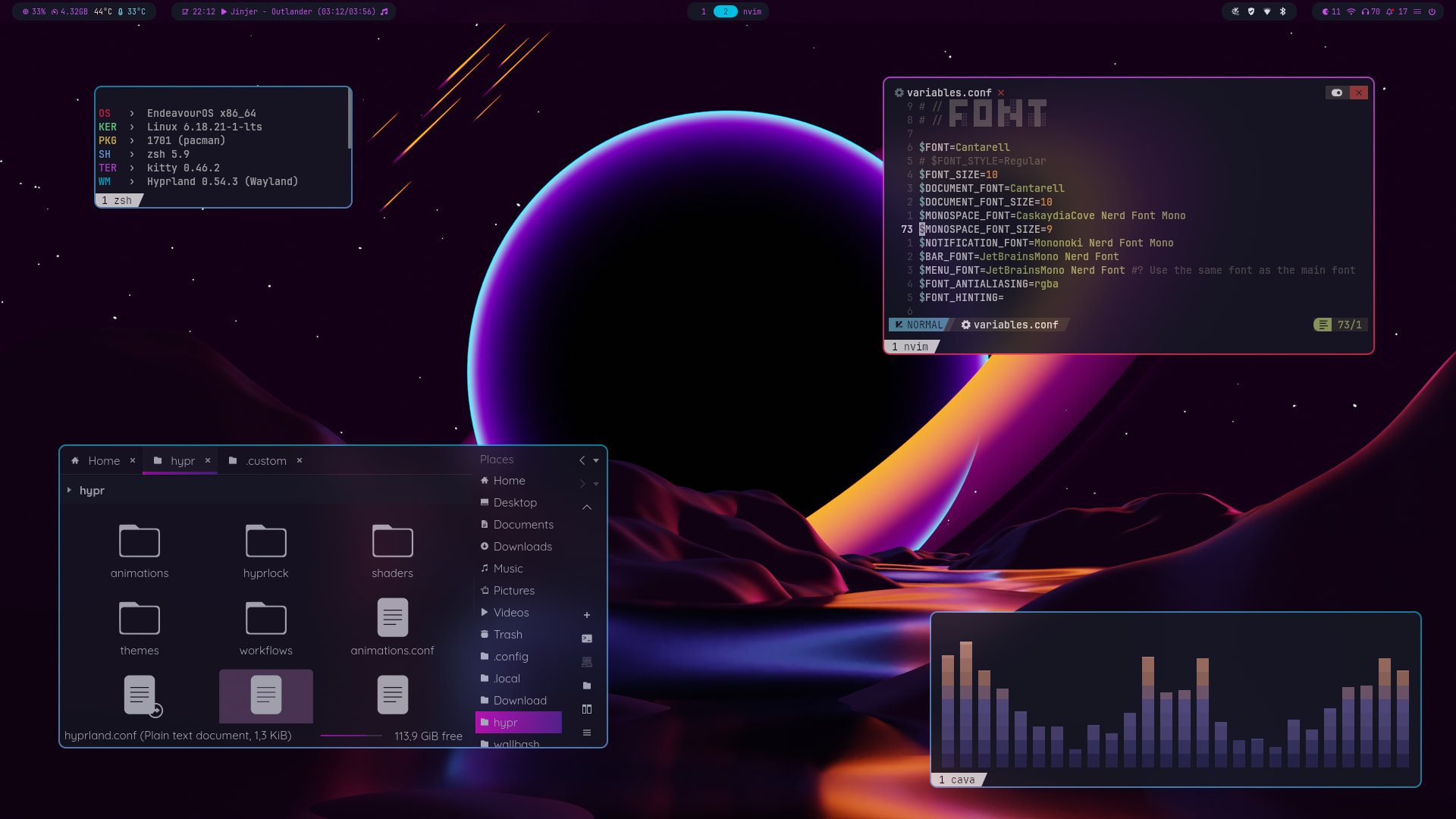This screenshot has width=1456, height=819.
Task: Open the notifications bell in top bar
Action: tap(1390, 11)
